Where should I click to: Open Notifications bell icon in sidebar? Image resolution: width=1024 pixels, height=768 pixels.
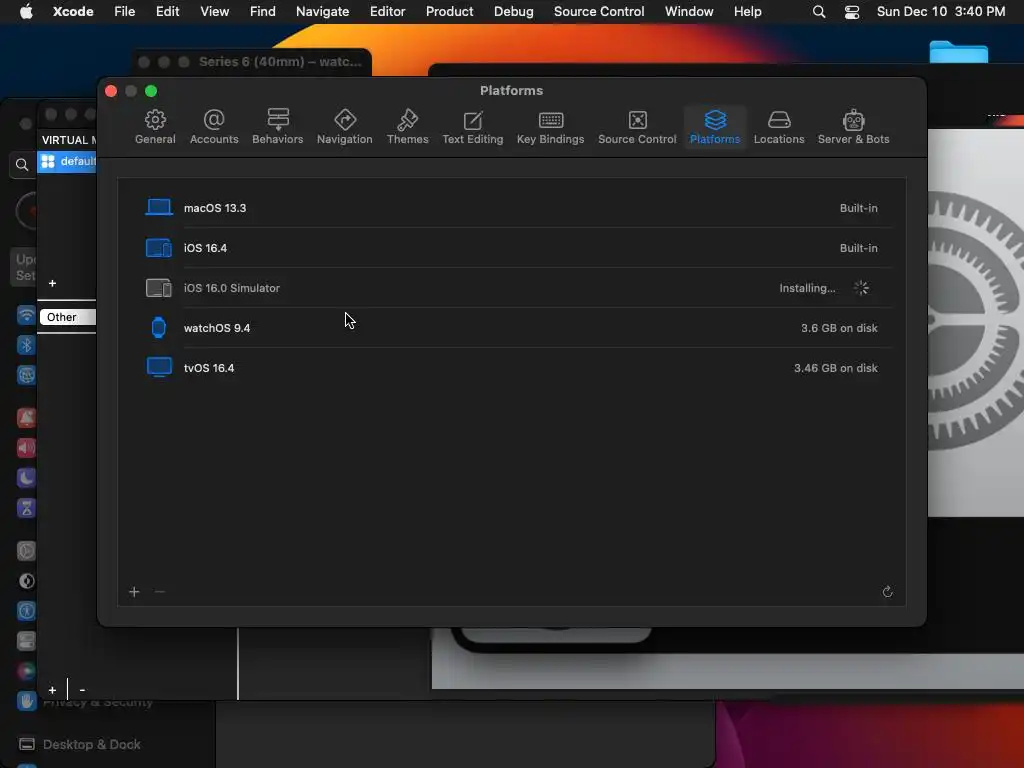[x=26, y=417]
